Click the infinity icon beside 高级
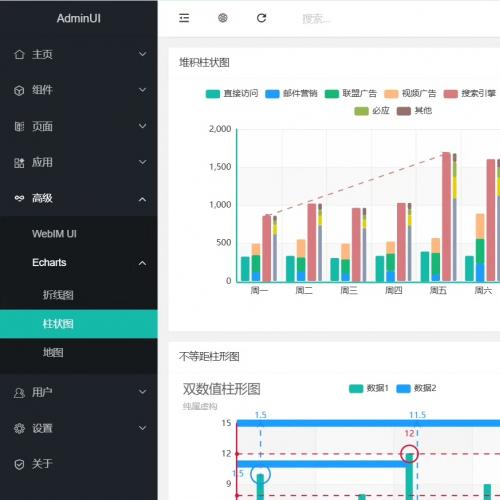 (19, 198)
